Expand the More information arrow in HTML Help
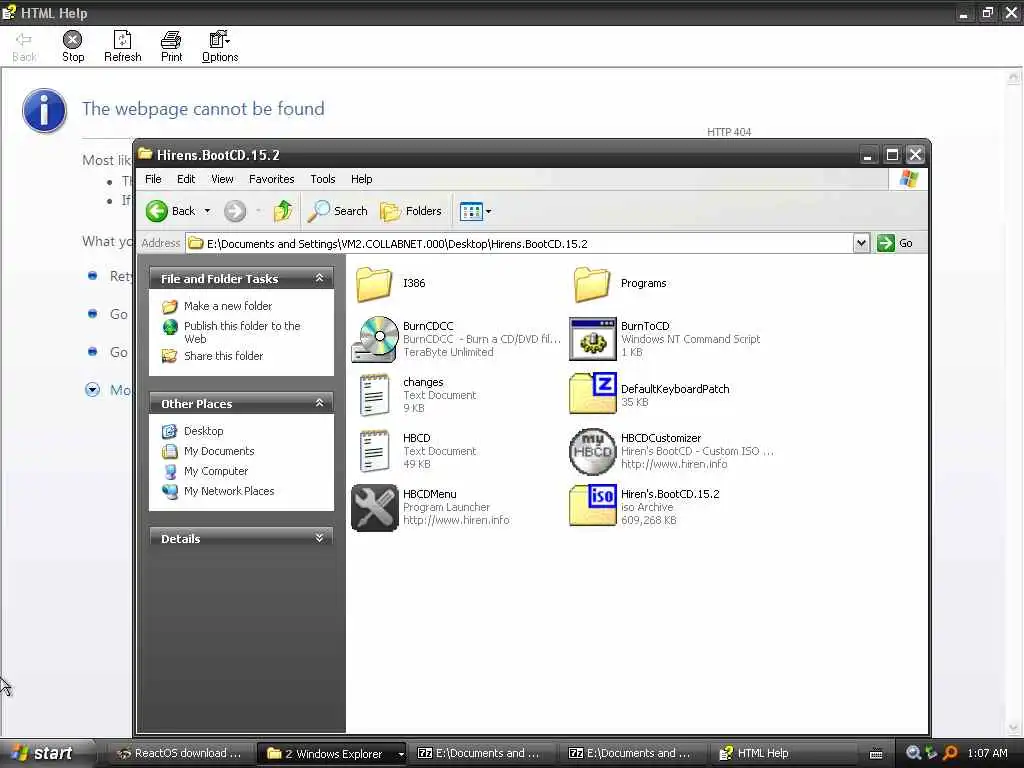 pyautogui.click(x=93, y=390)
